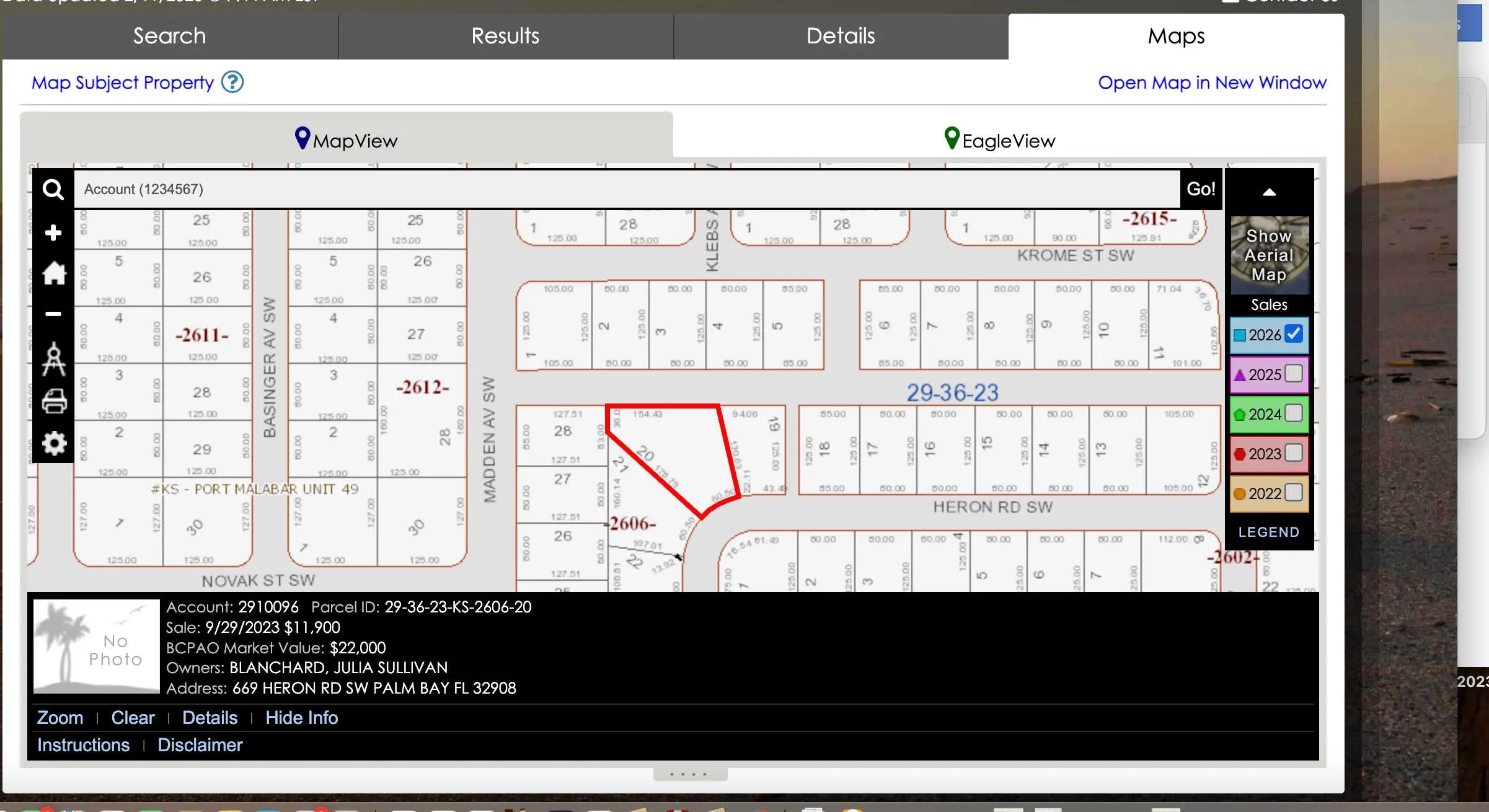This screenshot has height=812, width=1489.
Task: Click the Account search input field
Action: pyautogui.click(x=626, y=190)
